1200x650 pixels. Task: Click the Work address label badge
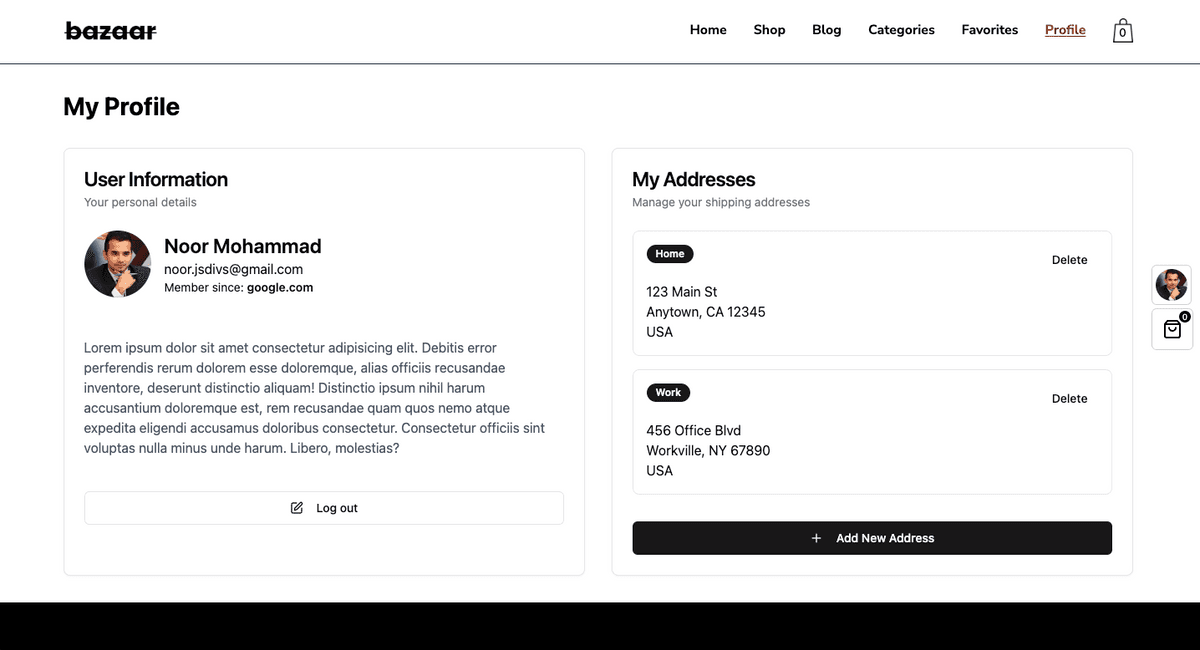[x=668, y=393]
